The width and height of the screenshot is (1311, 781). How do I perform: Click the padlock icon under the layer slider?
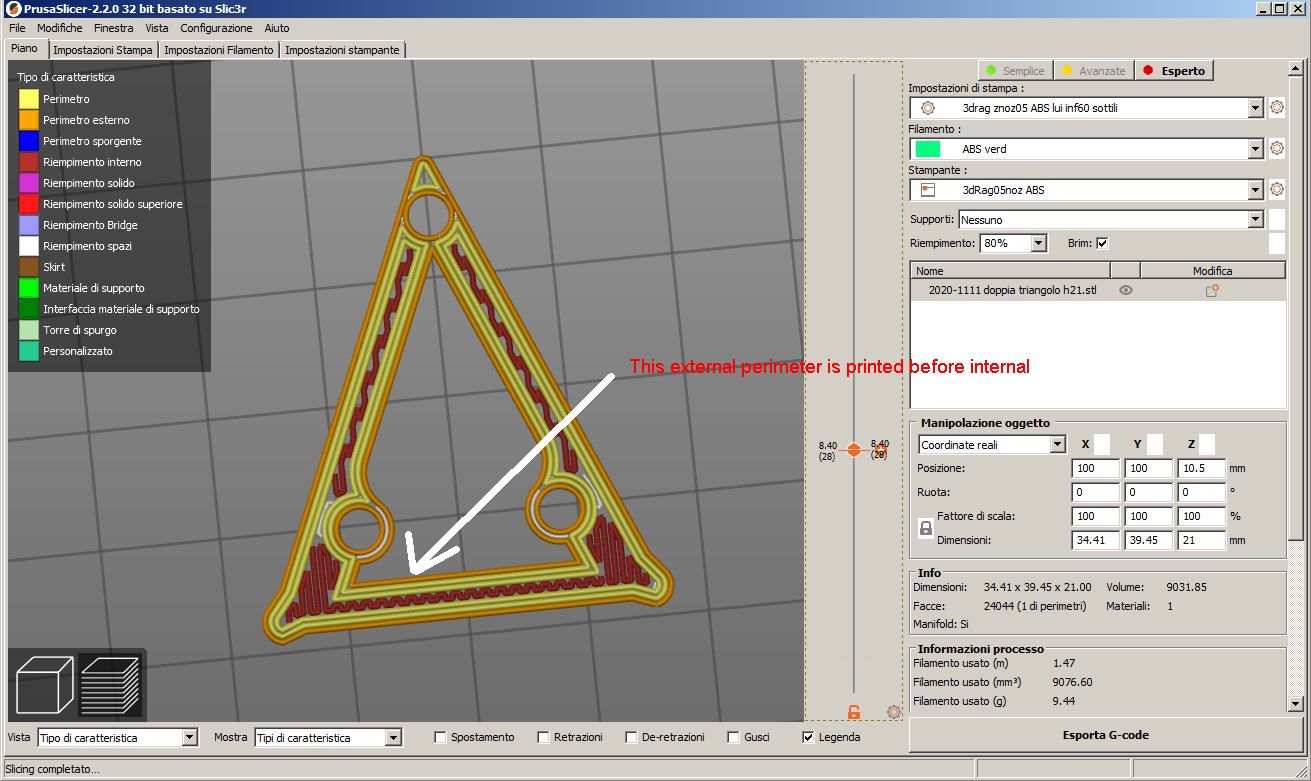(x=853, y=712)
